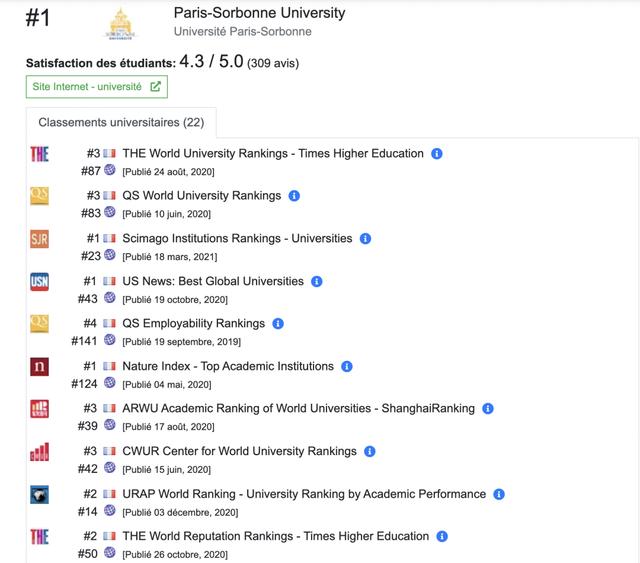640x563 pixels.
Task: Click the French flag next to US News #1
Action: (109, 281)
